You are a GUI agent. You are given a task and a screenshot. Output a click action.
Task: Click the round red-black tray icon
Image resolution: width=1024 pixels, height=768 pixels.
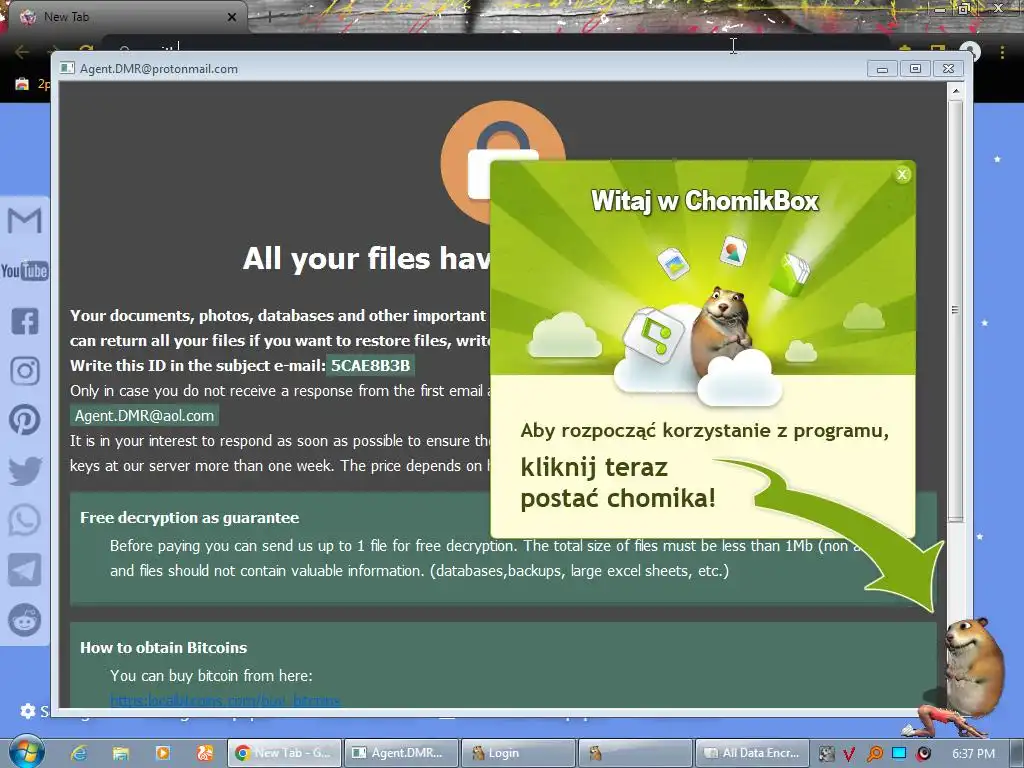(923, 754)
